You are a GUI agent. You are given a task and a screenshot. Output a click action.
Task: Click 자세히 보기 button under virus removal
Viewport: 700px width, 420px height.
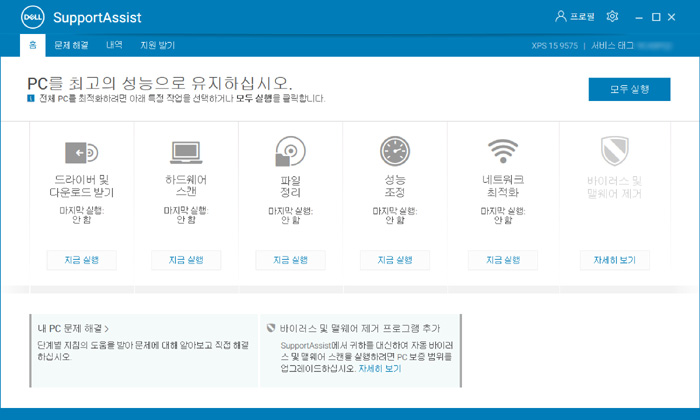pyautogui.click(x=614, y=260)
